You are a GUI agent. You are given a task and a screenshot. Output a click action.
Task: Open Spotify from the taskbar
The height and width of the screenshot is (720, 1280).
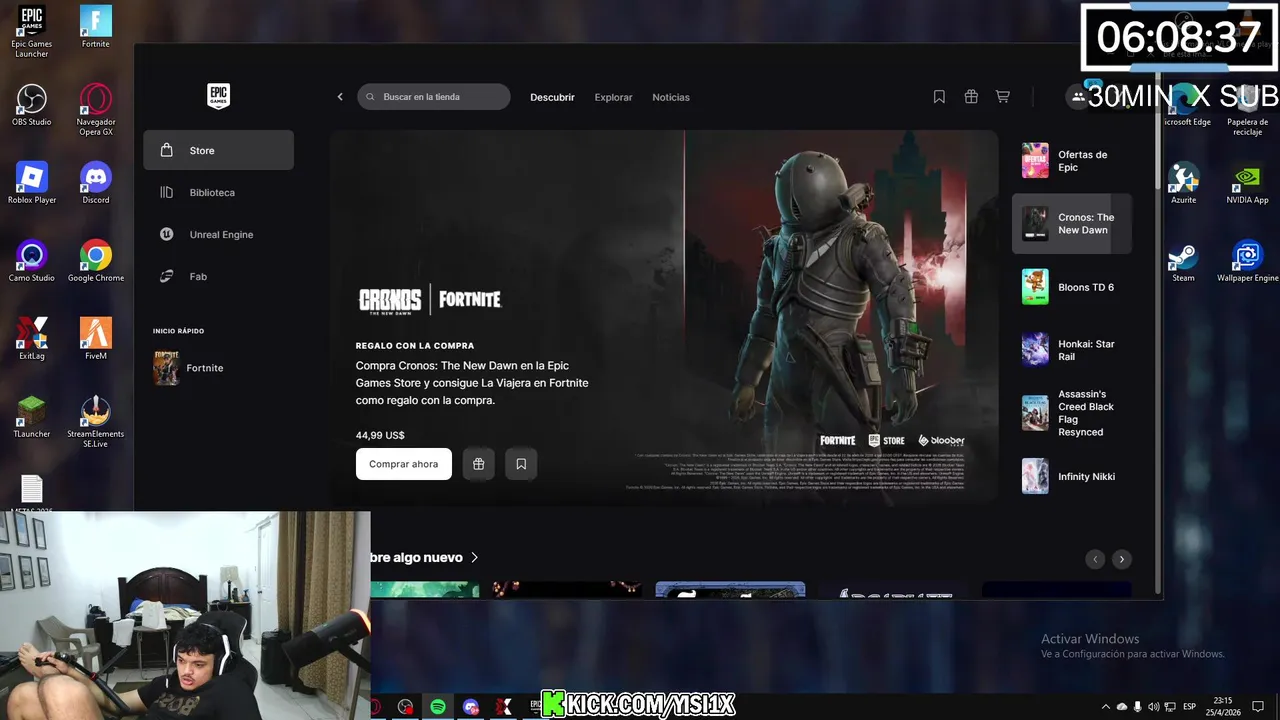[x=438, y=707]
